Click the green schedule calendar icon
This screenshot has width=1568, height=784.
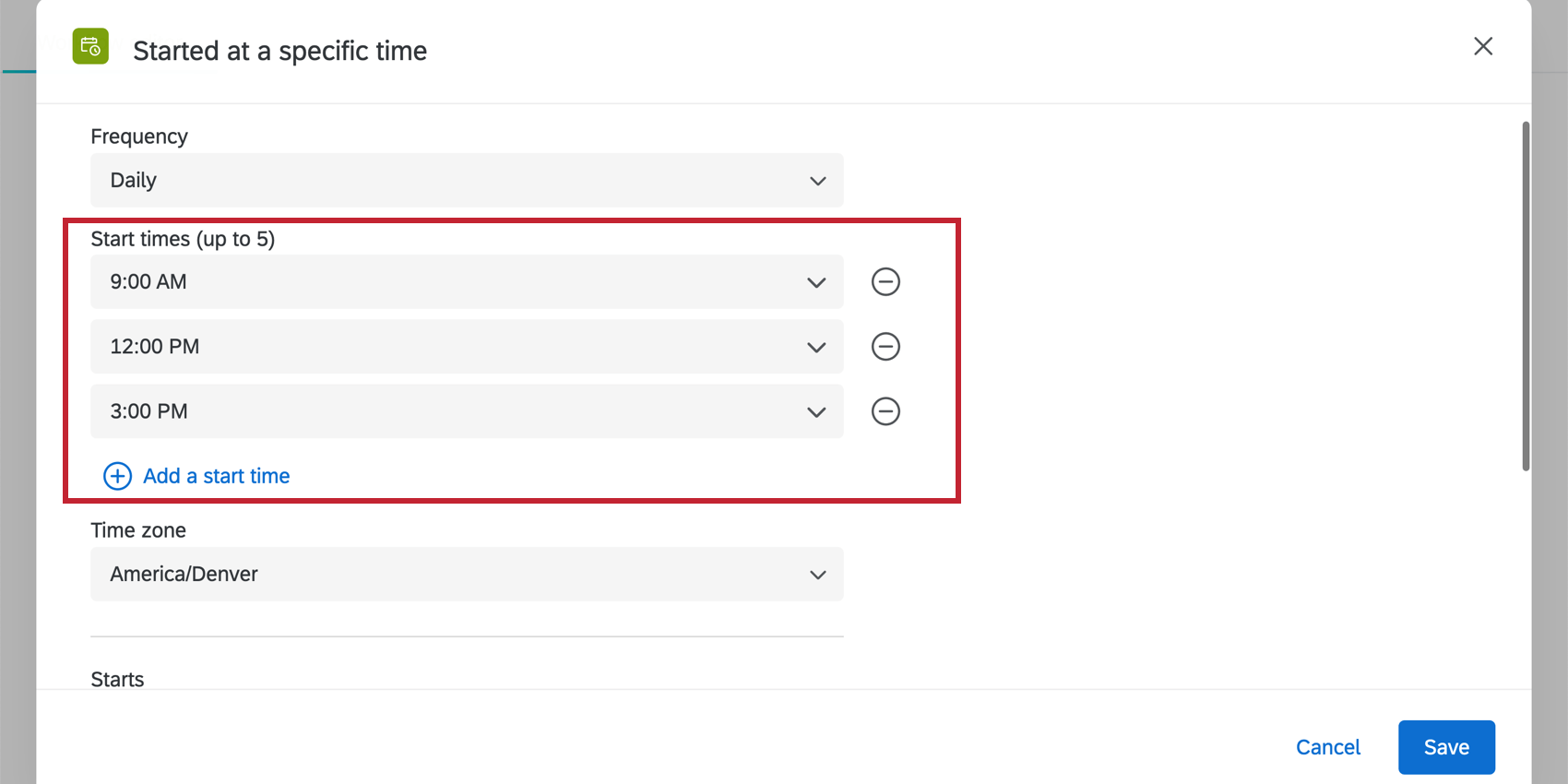click(x=89, y=45)
